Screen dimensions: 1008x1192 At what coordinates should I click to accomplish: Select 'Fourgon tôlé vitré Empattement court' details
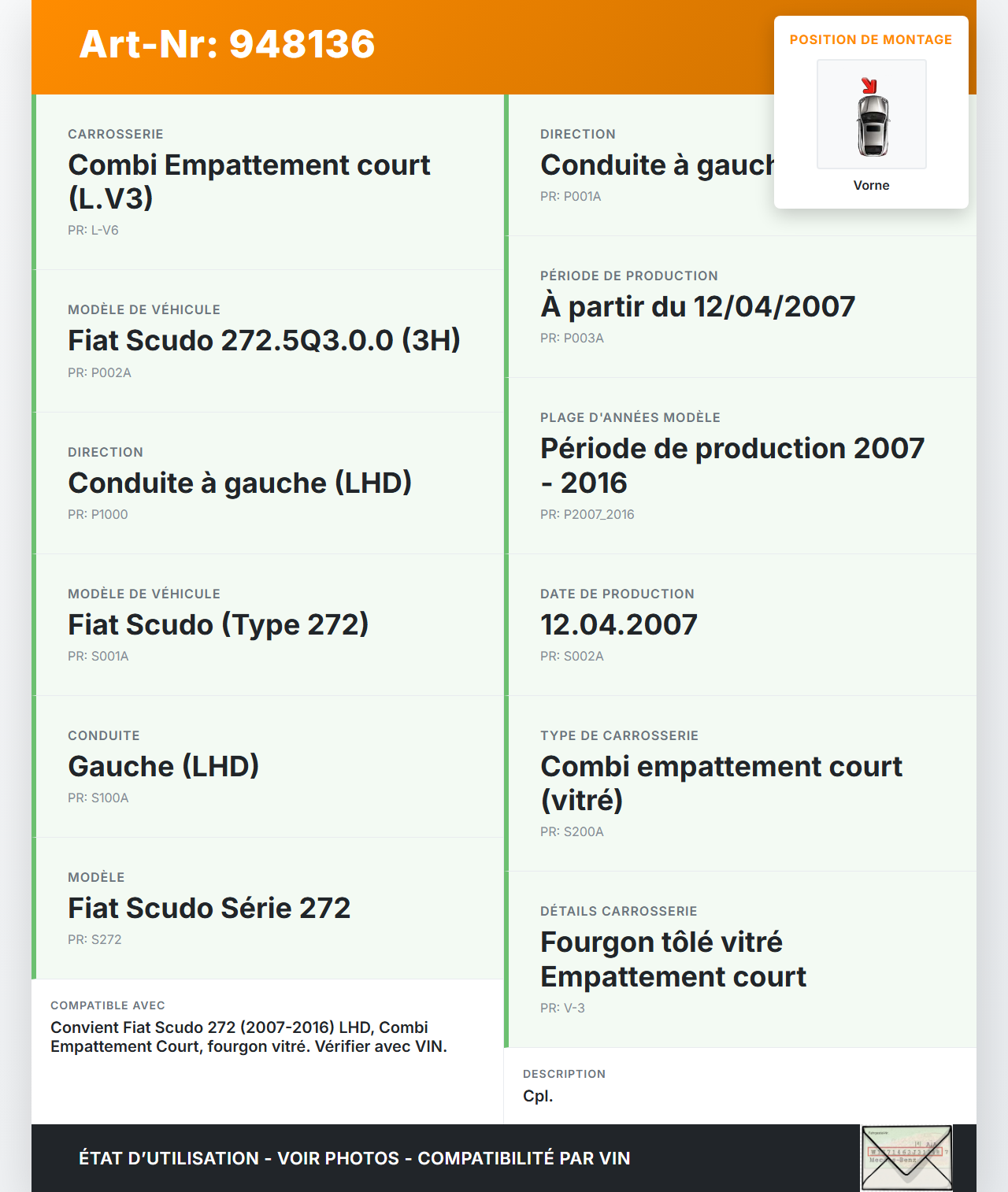(673, 959)
